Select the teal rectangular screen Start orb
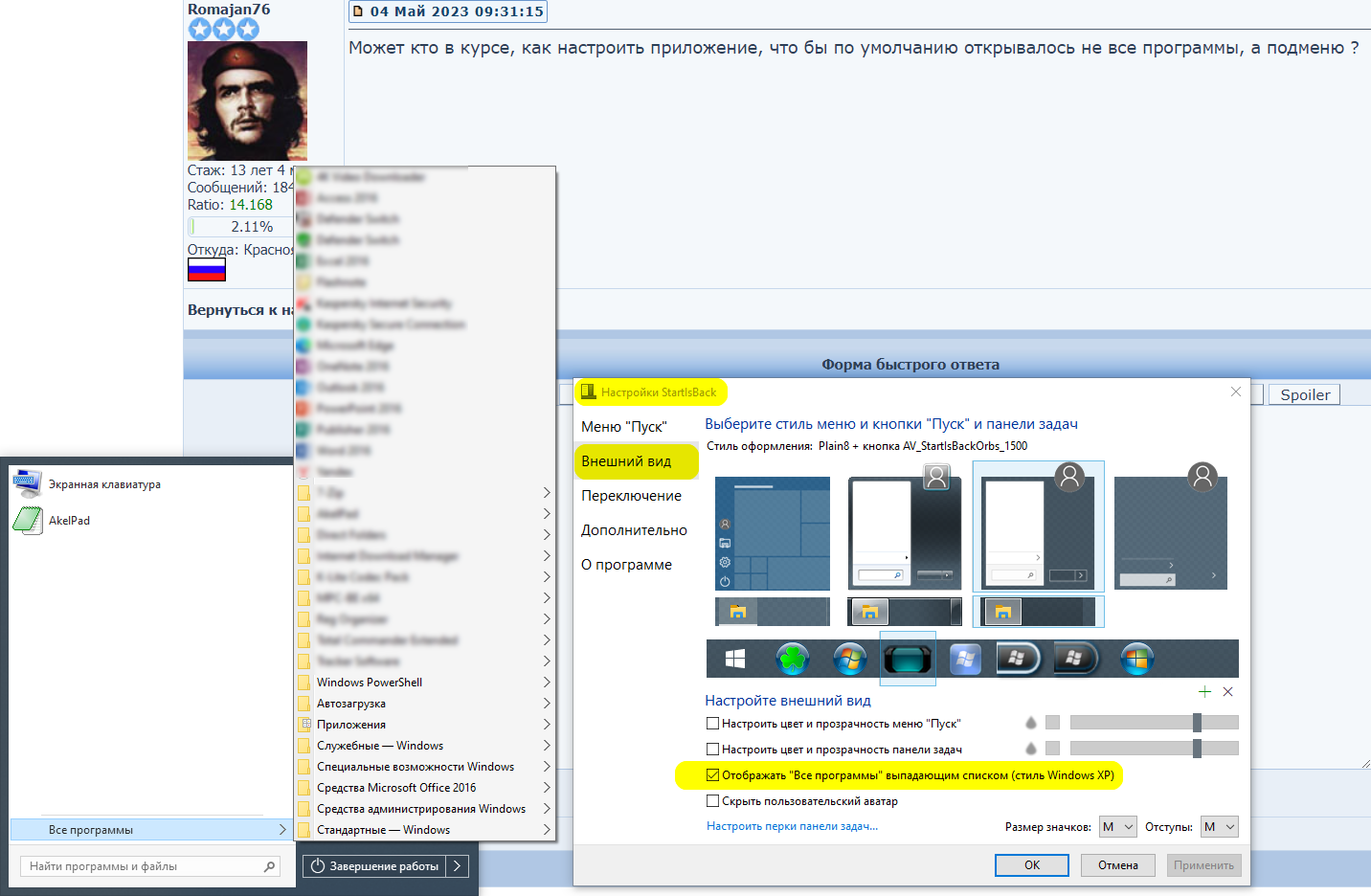Viewport: 1371px width, 896px height. pos(907,659)
